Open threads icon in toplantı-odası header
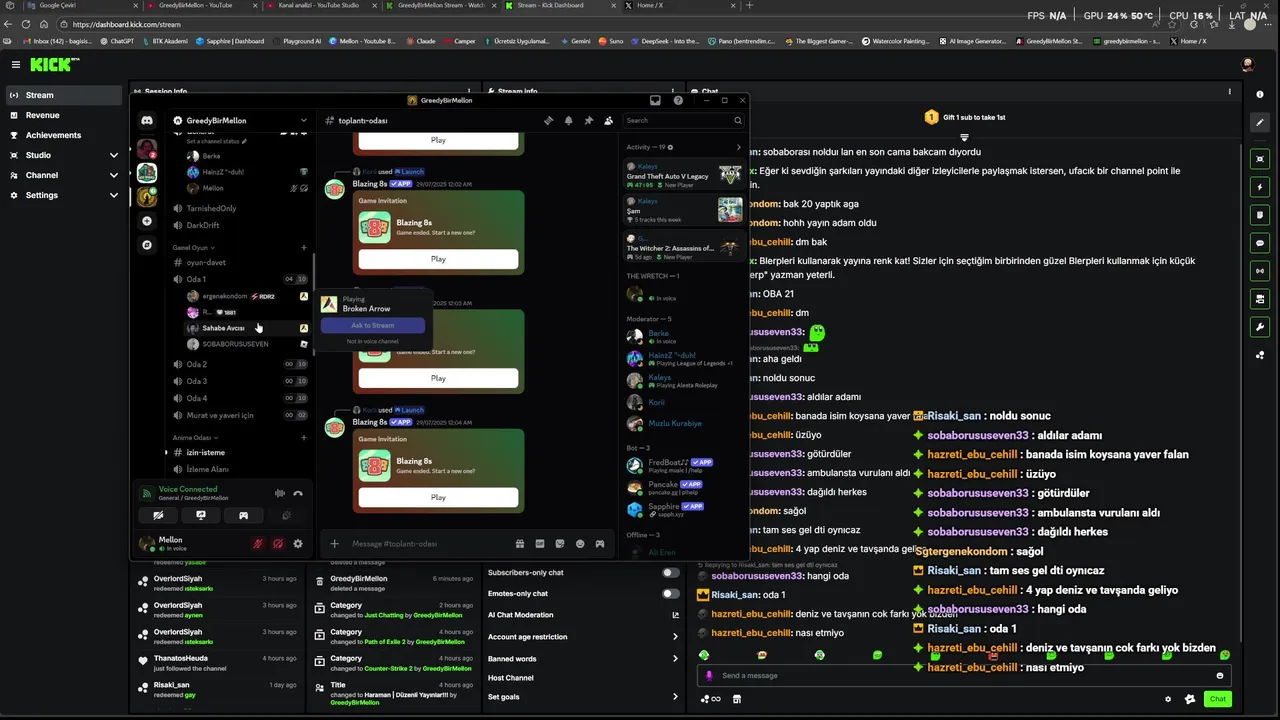Screen dimensions: 1280x720 tap(548, 120)
